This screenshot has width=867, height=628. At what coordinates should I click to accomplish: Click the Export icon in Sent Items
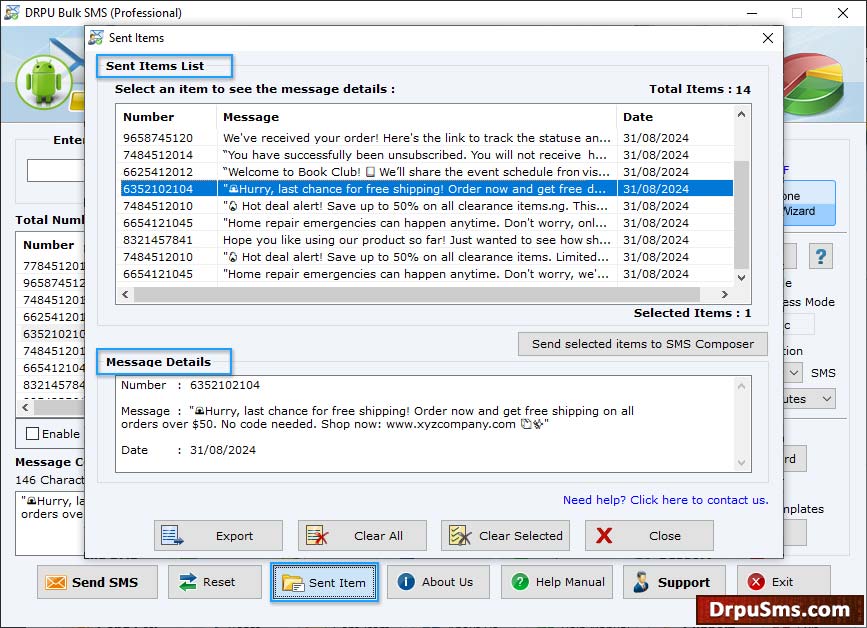tap(172, 536)
